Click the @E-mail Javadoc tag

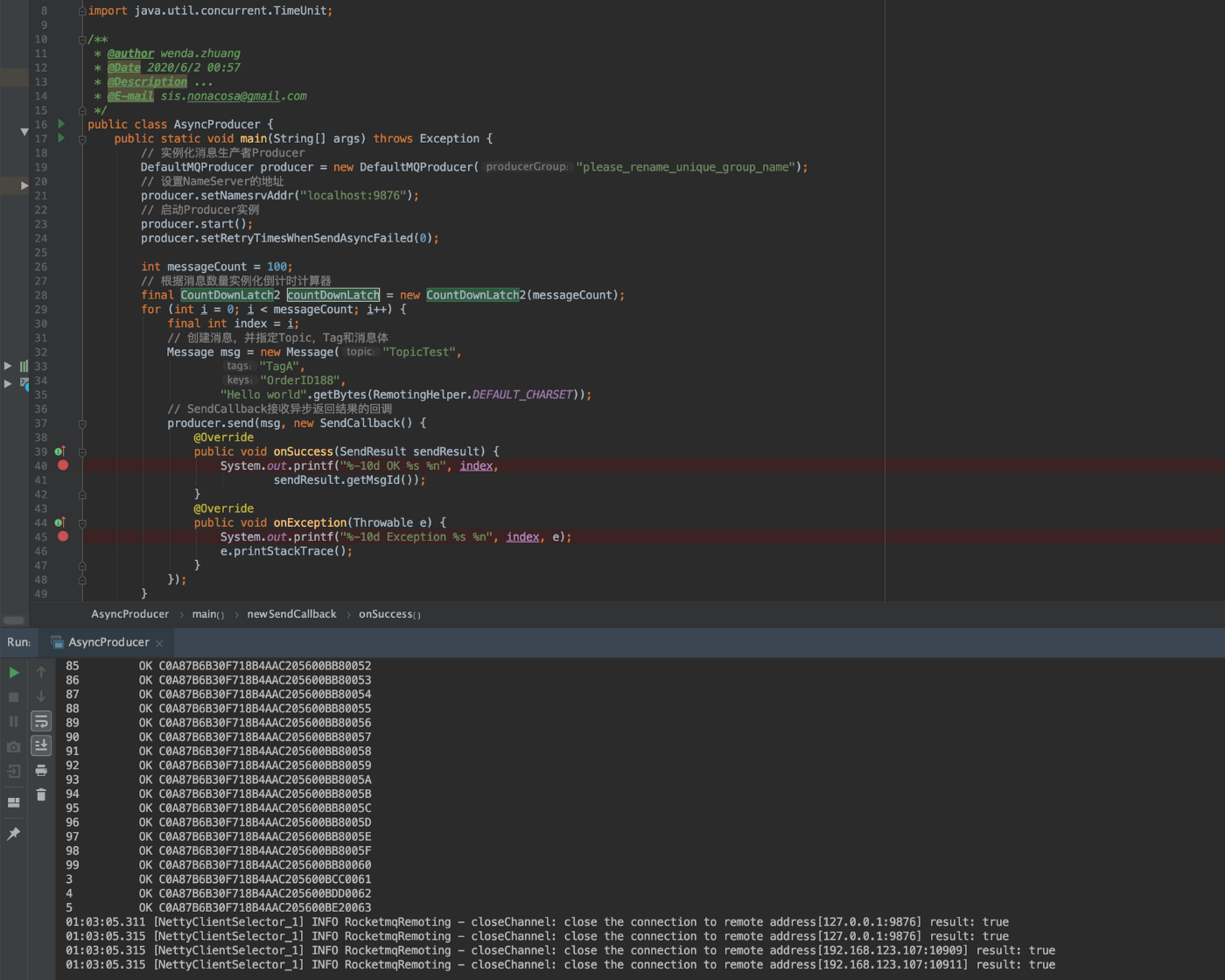click(130, 96)
